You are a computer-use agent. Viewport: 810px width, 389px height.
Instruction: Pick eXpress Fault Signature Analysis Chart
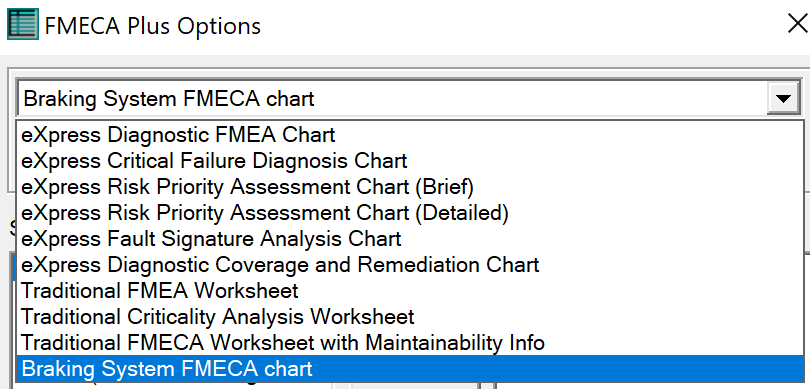410,239
